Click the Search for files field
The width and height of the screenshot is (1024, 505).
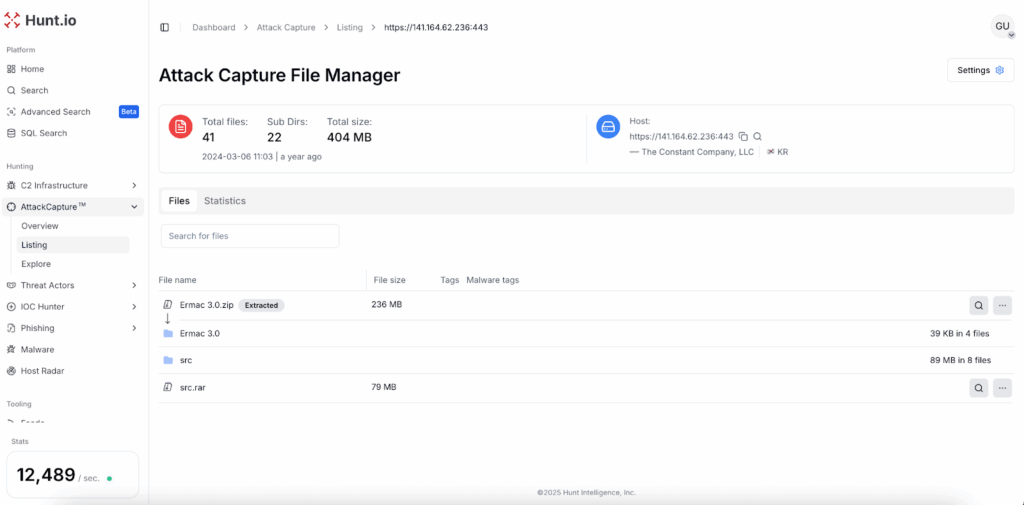point(250,236)
